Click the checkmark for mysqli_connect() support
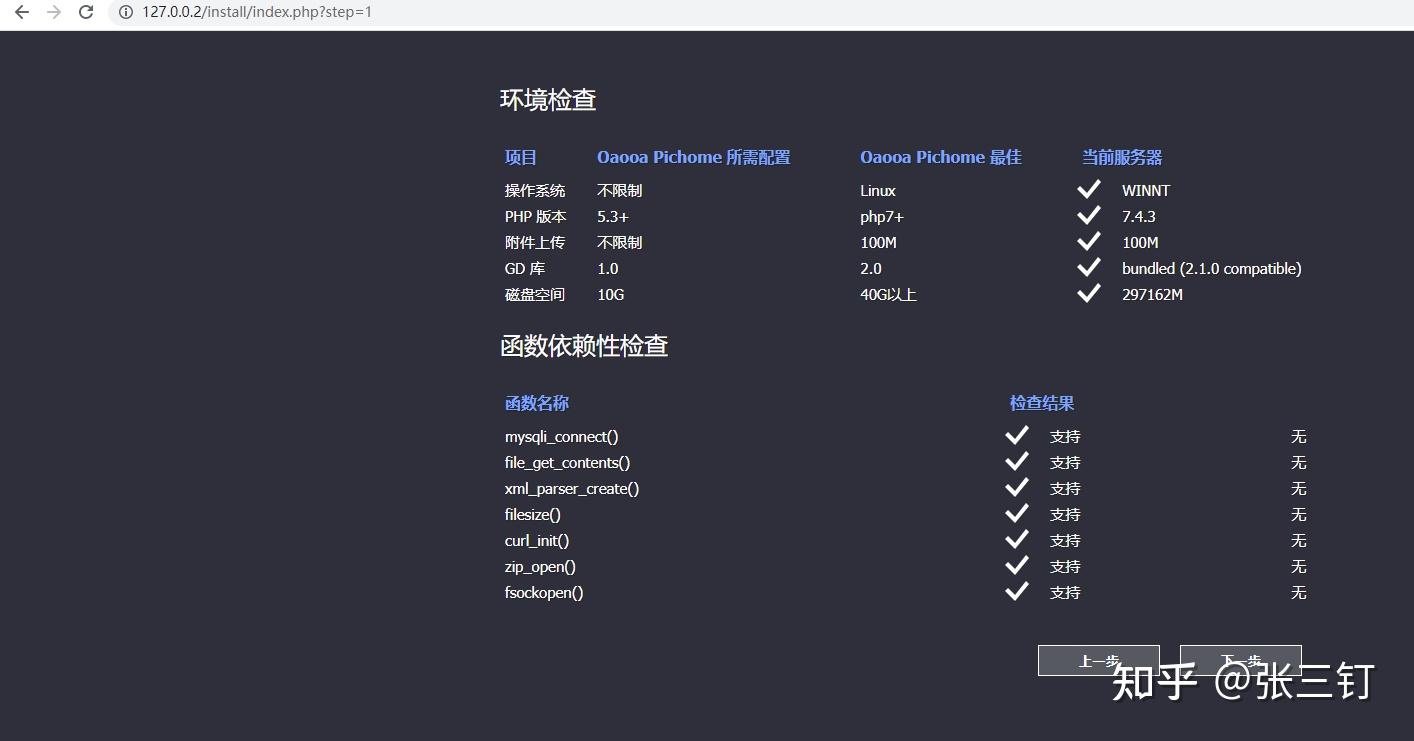Screen dimensions: 1414x741 coord(1016,435)
